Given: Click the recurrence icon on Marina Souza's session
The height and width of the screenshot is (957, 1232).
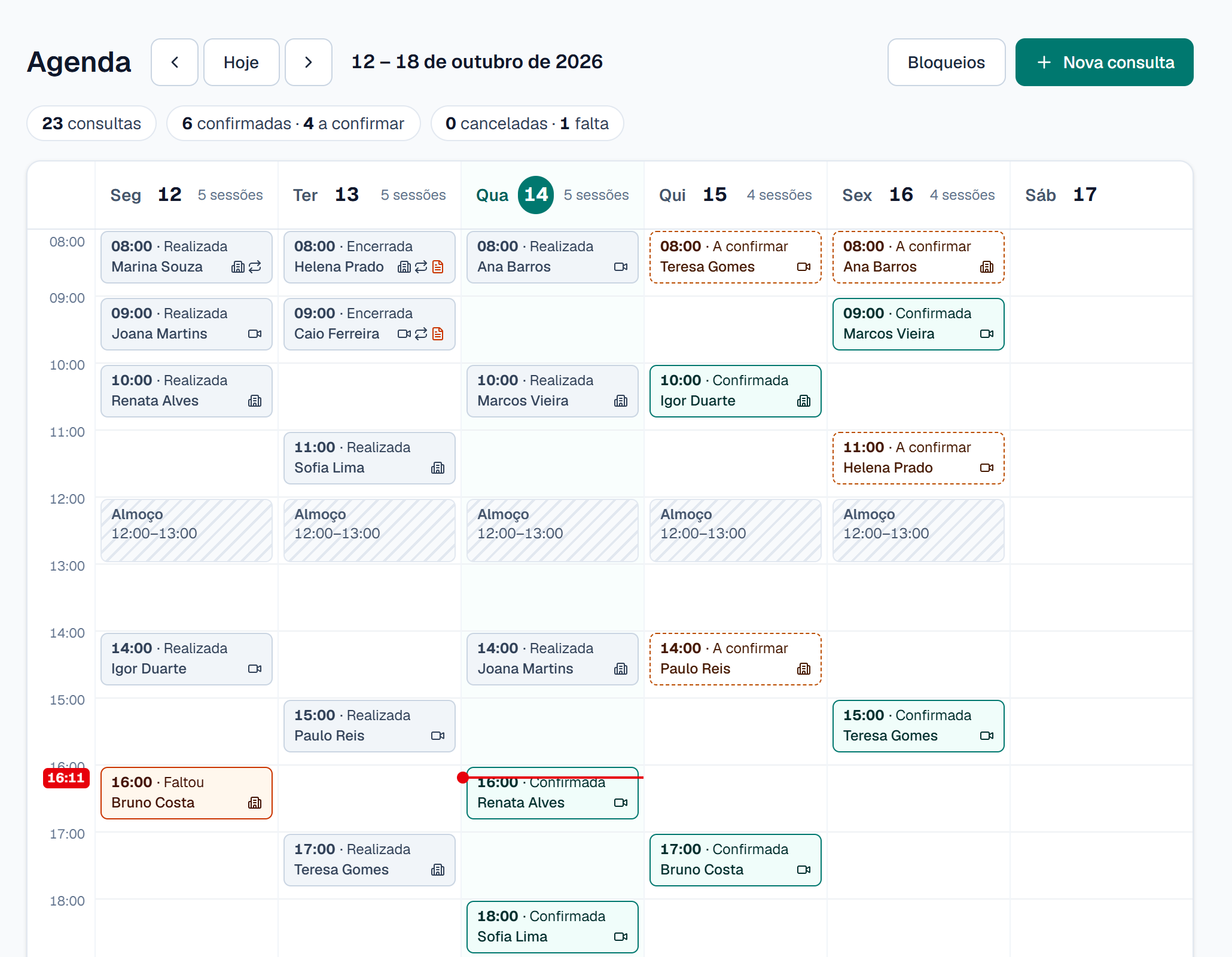Looking at the screenshot, I should [255, 267].
